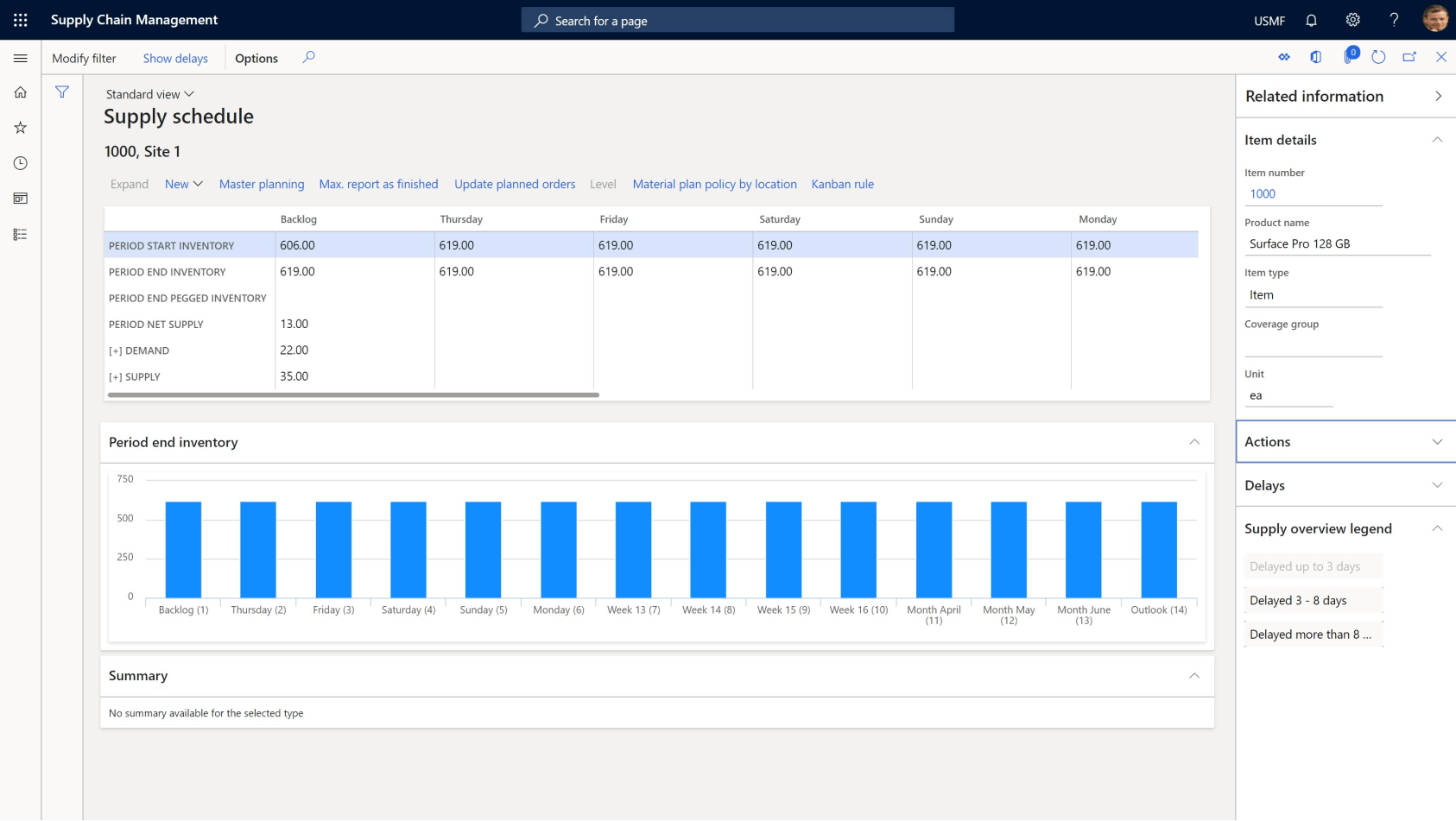
Task: Click the grid horizontal scrollbar
Action: coord(353,395)
